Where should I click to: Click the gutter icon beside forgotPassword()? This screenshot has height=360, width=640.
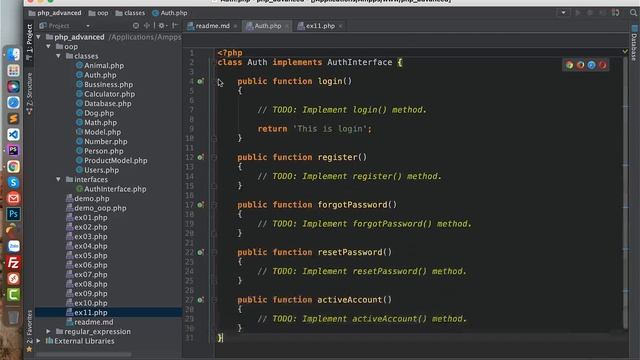(200, 205)
